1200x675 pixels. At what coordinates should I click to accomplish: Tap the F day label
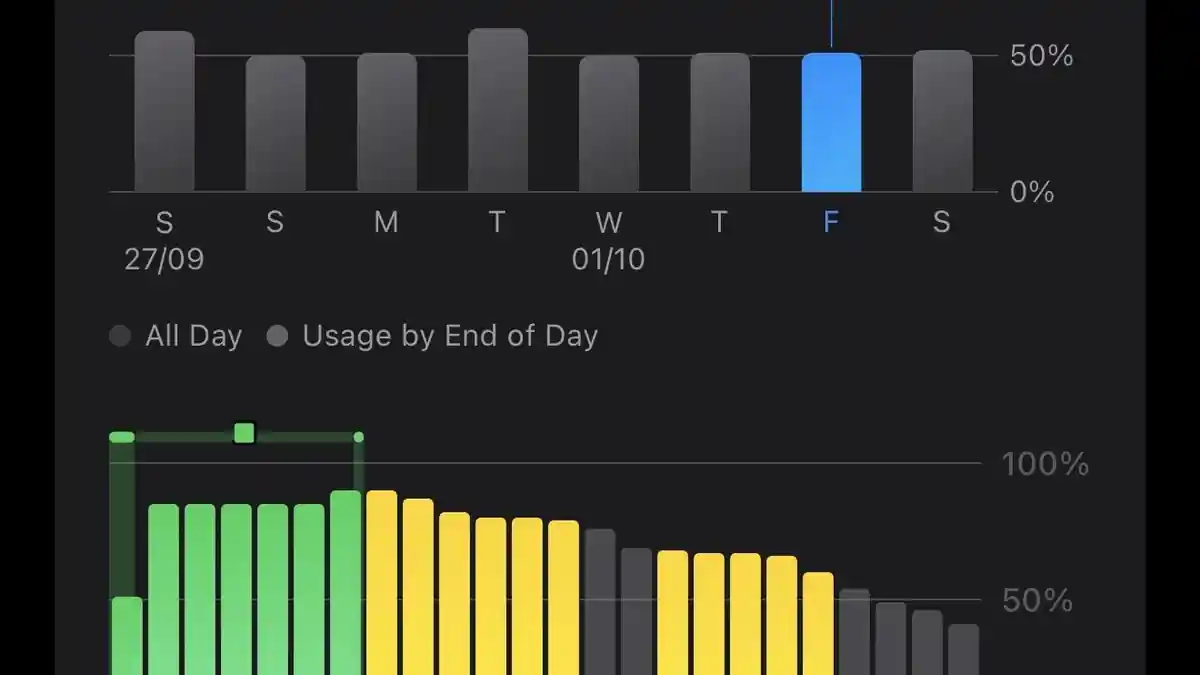tap(831, 222)
